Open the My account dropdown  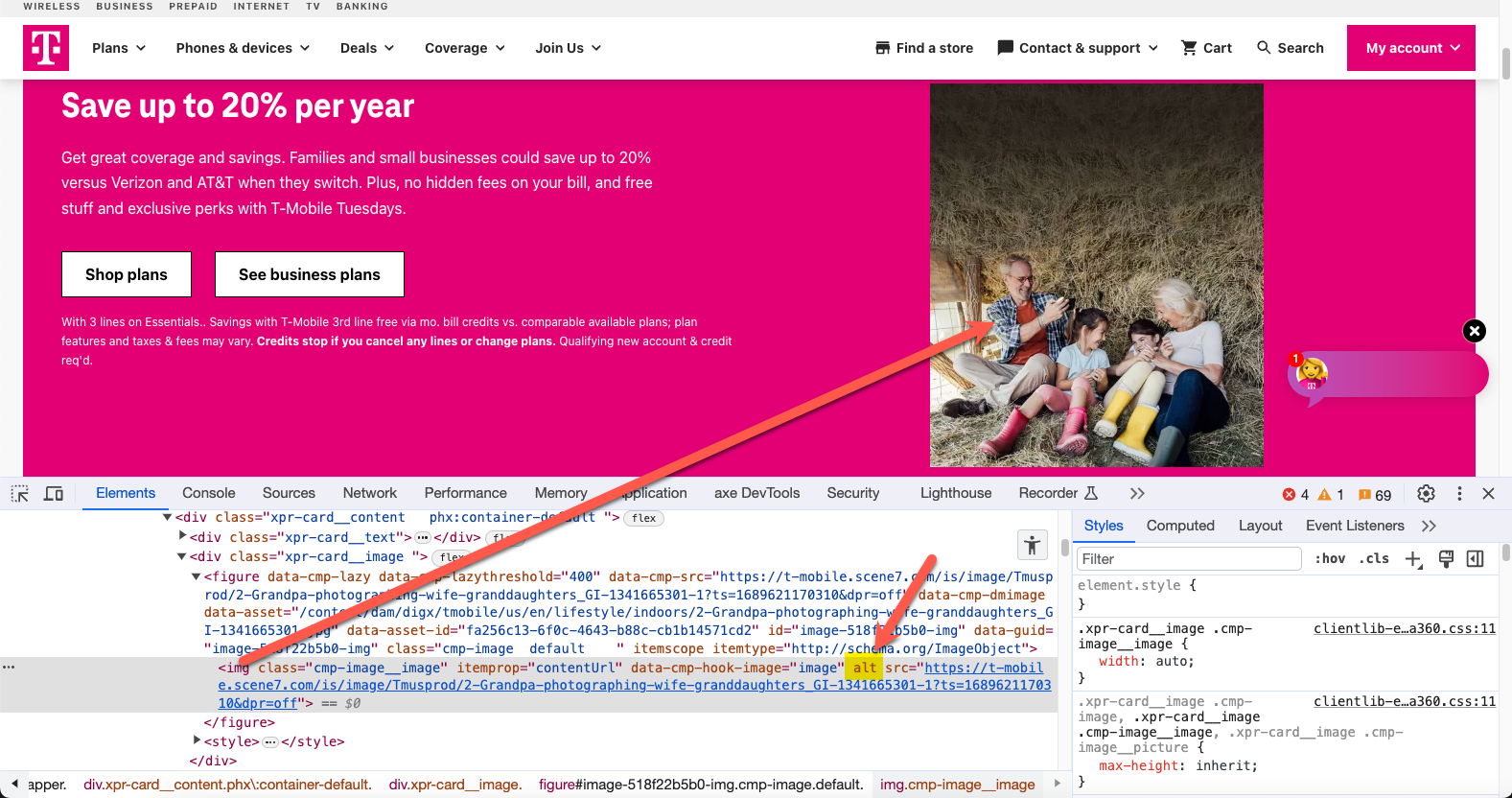tap(1411, 48)
